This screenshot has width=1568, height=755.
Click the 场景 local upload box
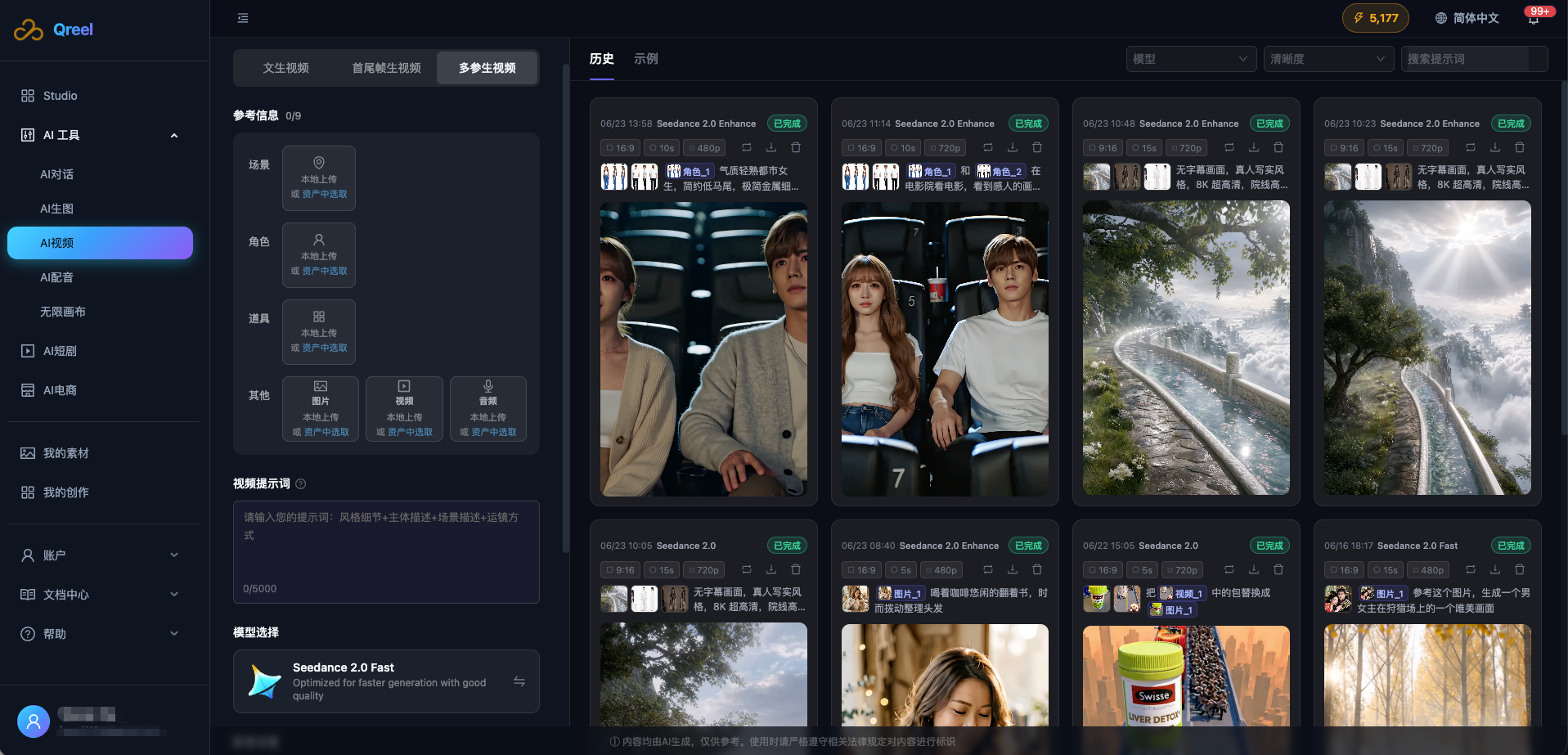point(319,178)
